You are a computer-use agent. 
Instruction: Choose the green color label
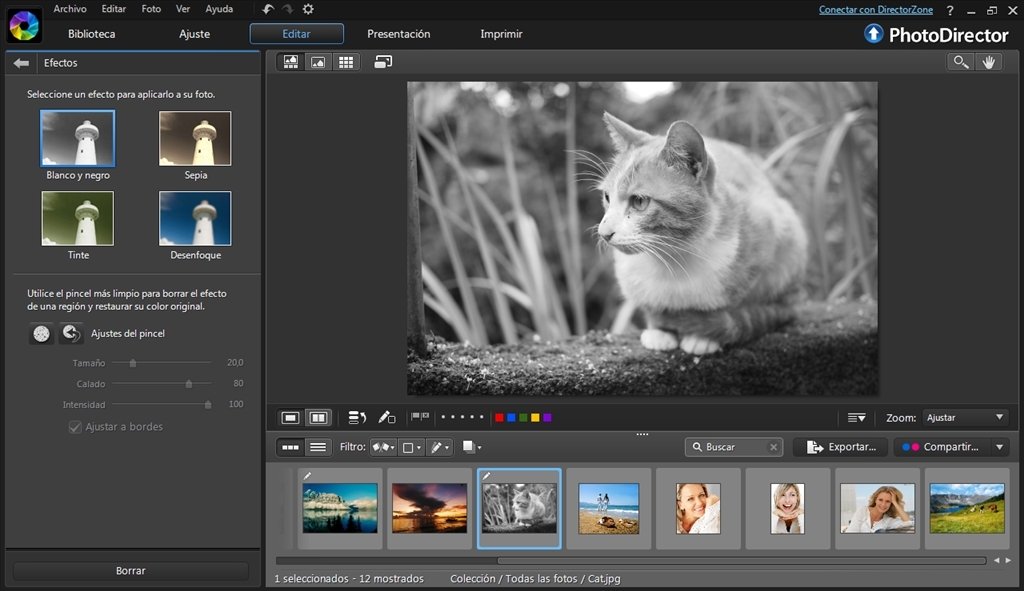click(x=523, y=418)
